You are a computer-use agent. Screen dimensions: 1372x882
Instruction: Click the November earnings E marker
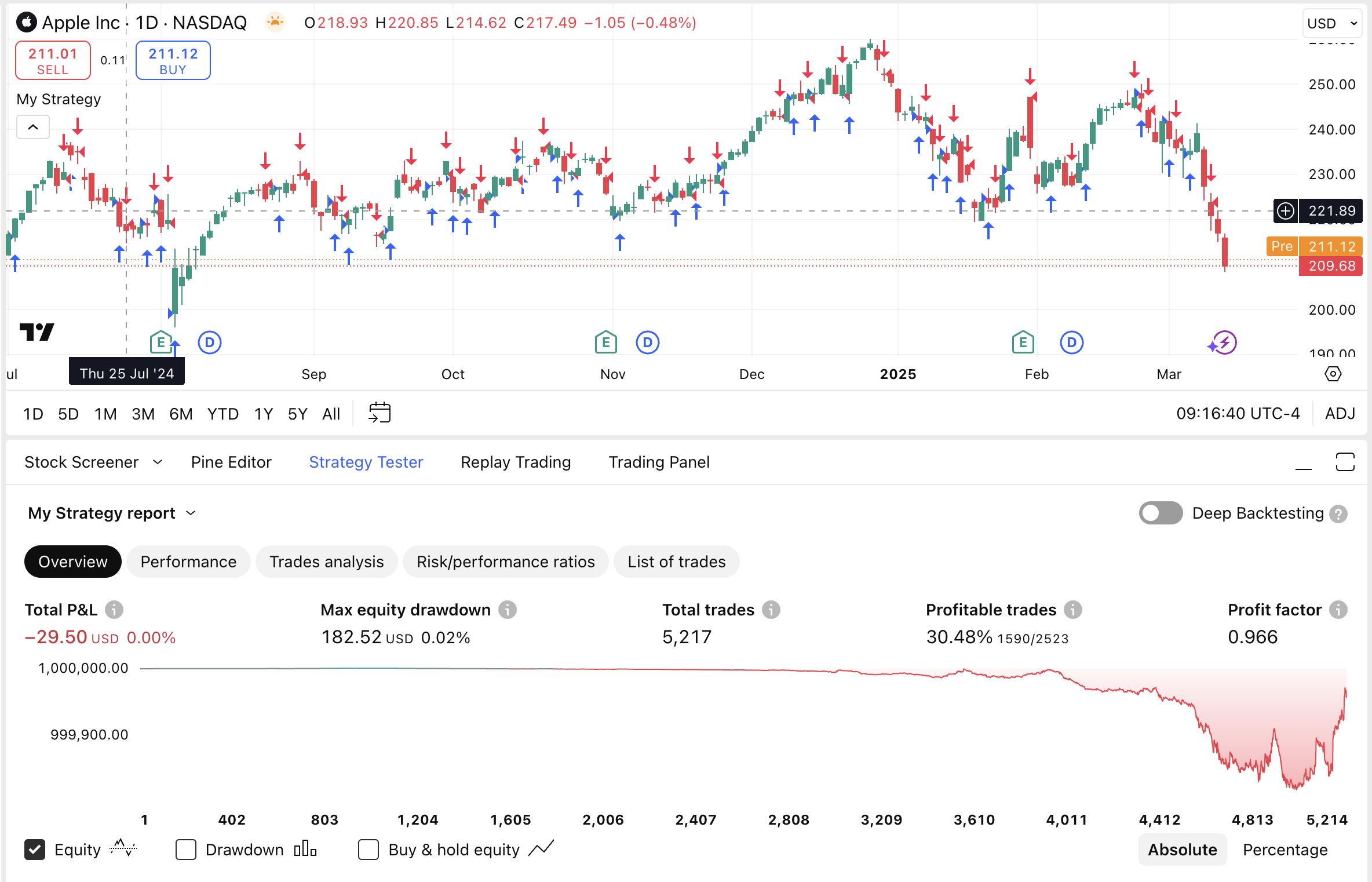tap(605, 342)
